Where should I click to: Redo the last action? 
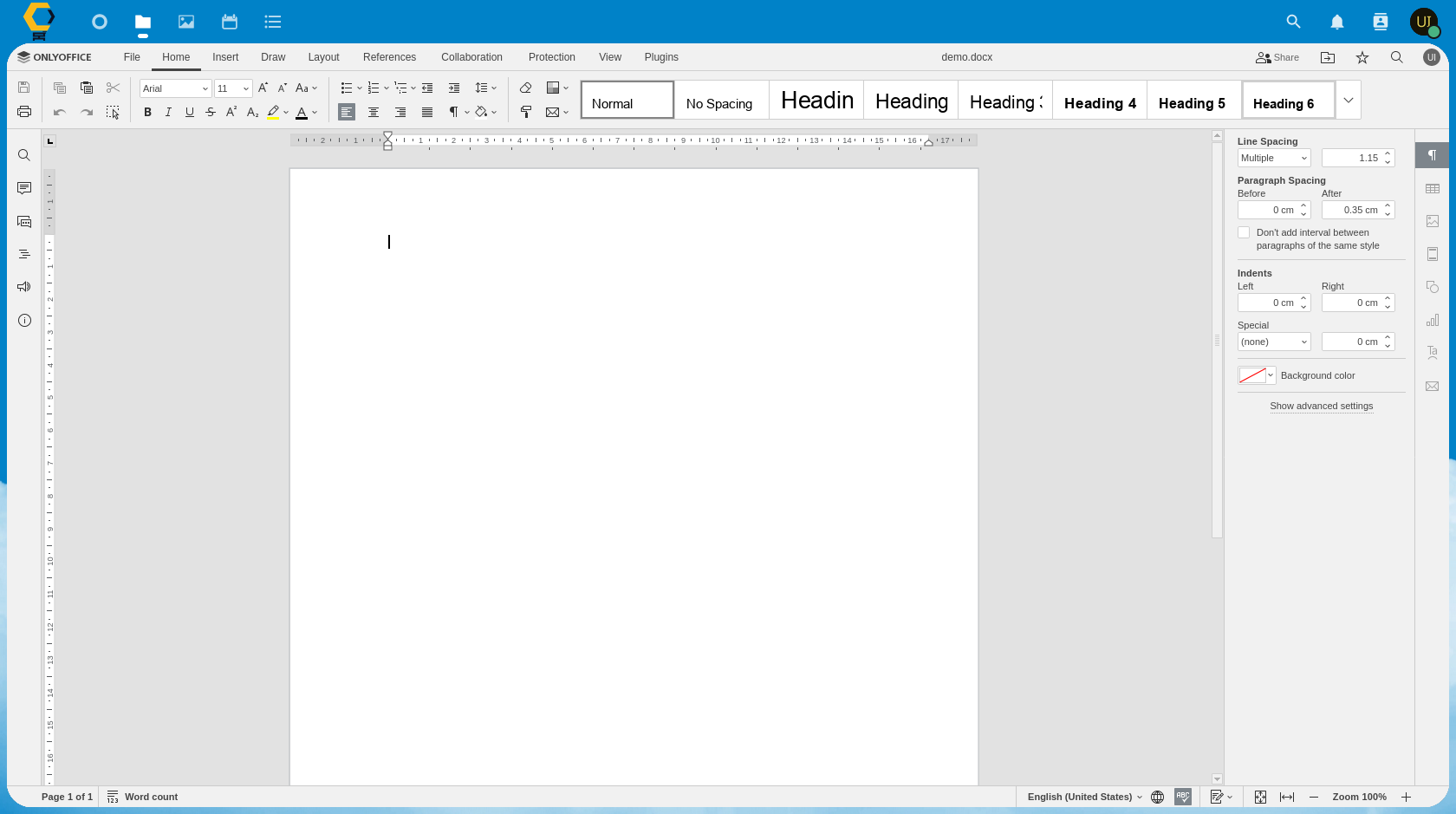[87, 112]
